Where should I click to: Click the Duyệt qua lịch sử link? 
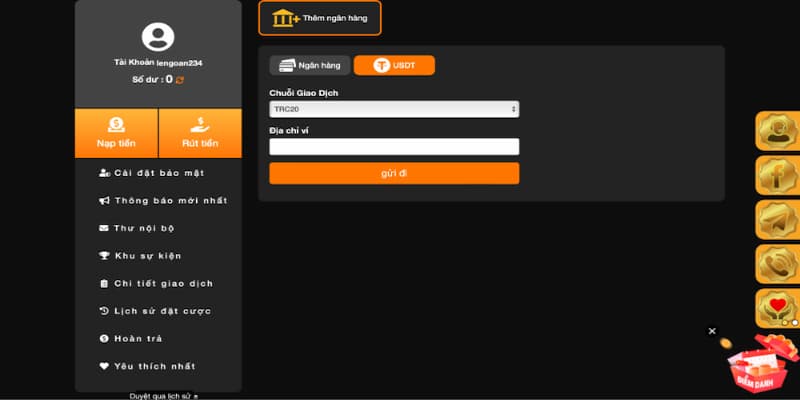point(163,396)
